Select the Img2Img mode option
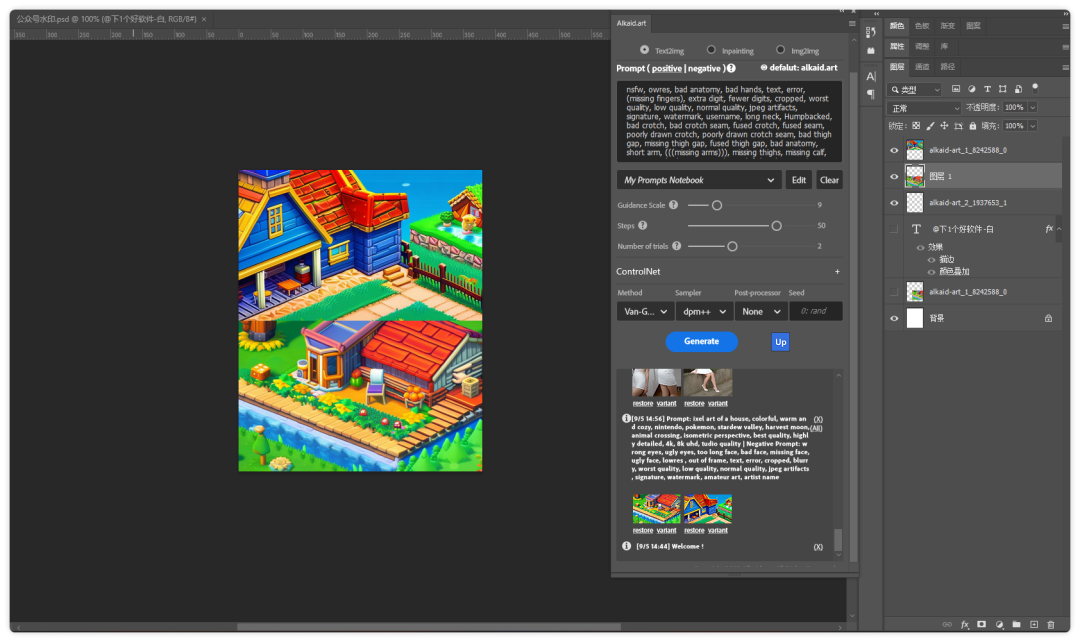 780,50
